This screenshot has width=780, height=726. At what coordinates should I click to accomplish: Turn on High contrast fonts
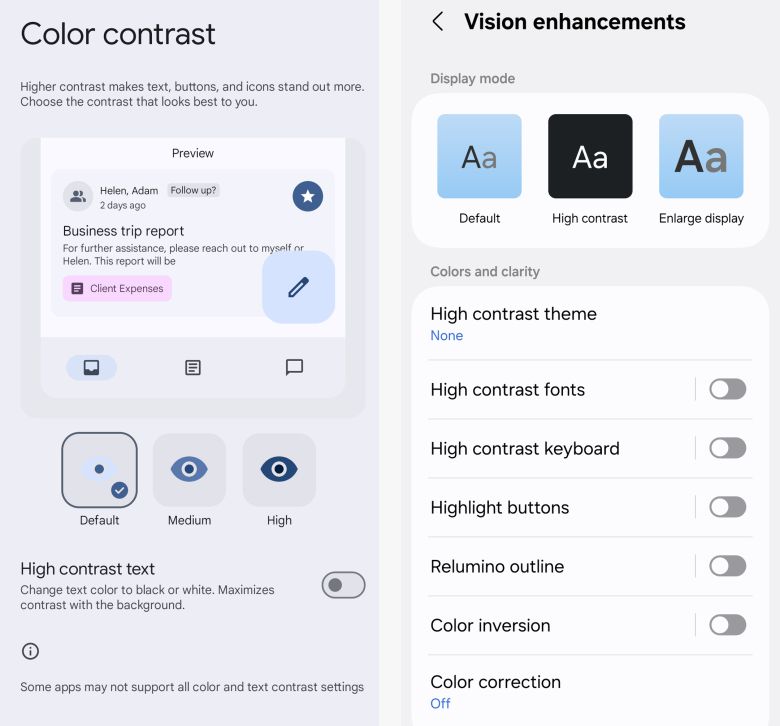[727, 389]
